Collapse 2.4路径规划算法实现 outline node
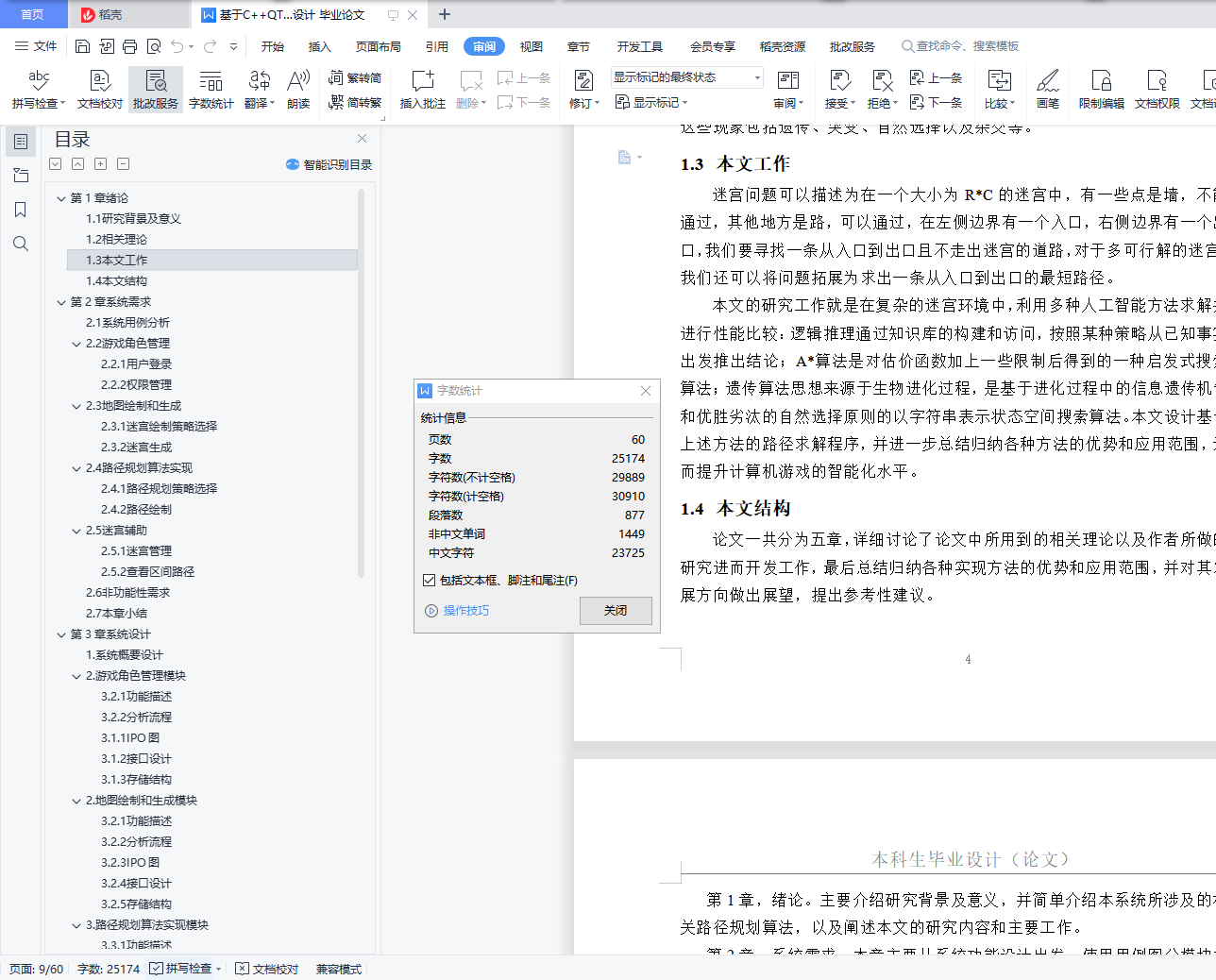 [x=76, y=468]
